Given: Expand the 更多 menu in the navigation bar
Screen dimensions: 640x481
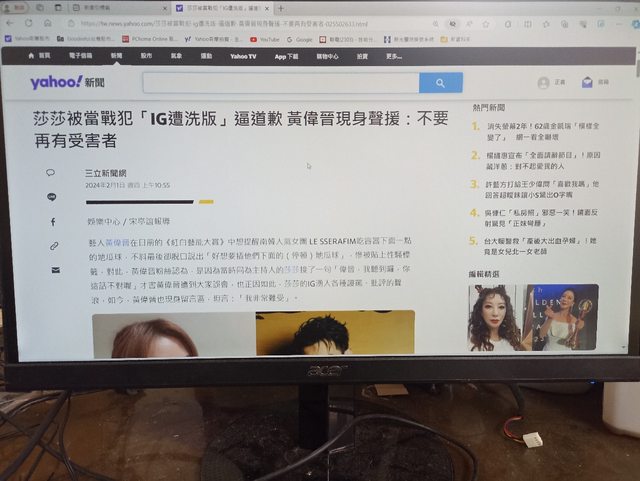Looking at the screenshot, I should (x=394, y=56).
